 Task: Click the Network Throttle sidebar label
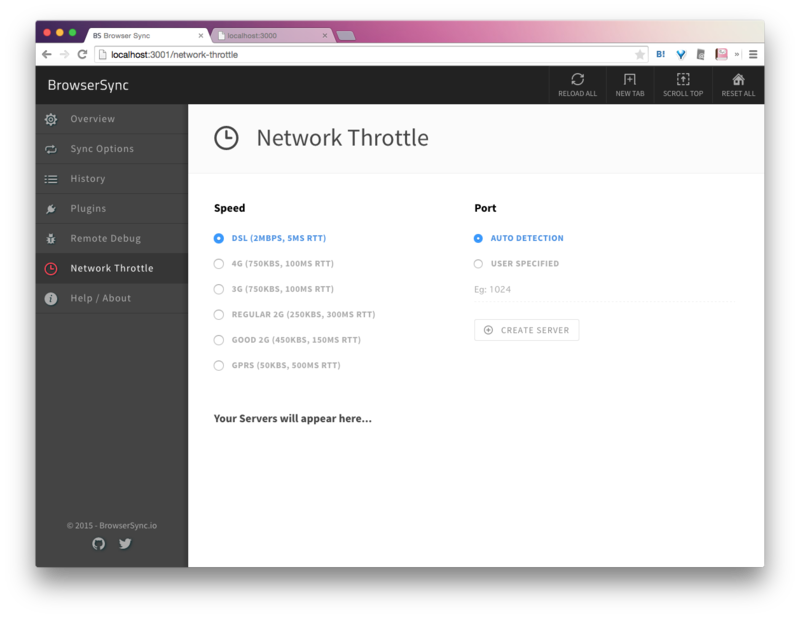112,268
